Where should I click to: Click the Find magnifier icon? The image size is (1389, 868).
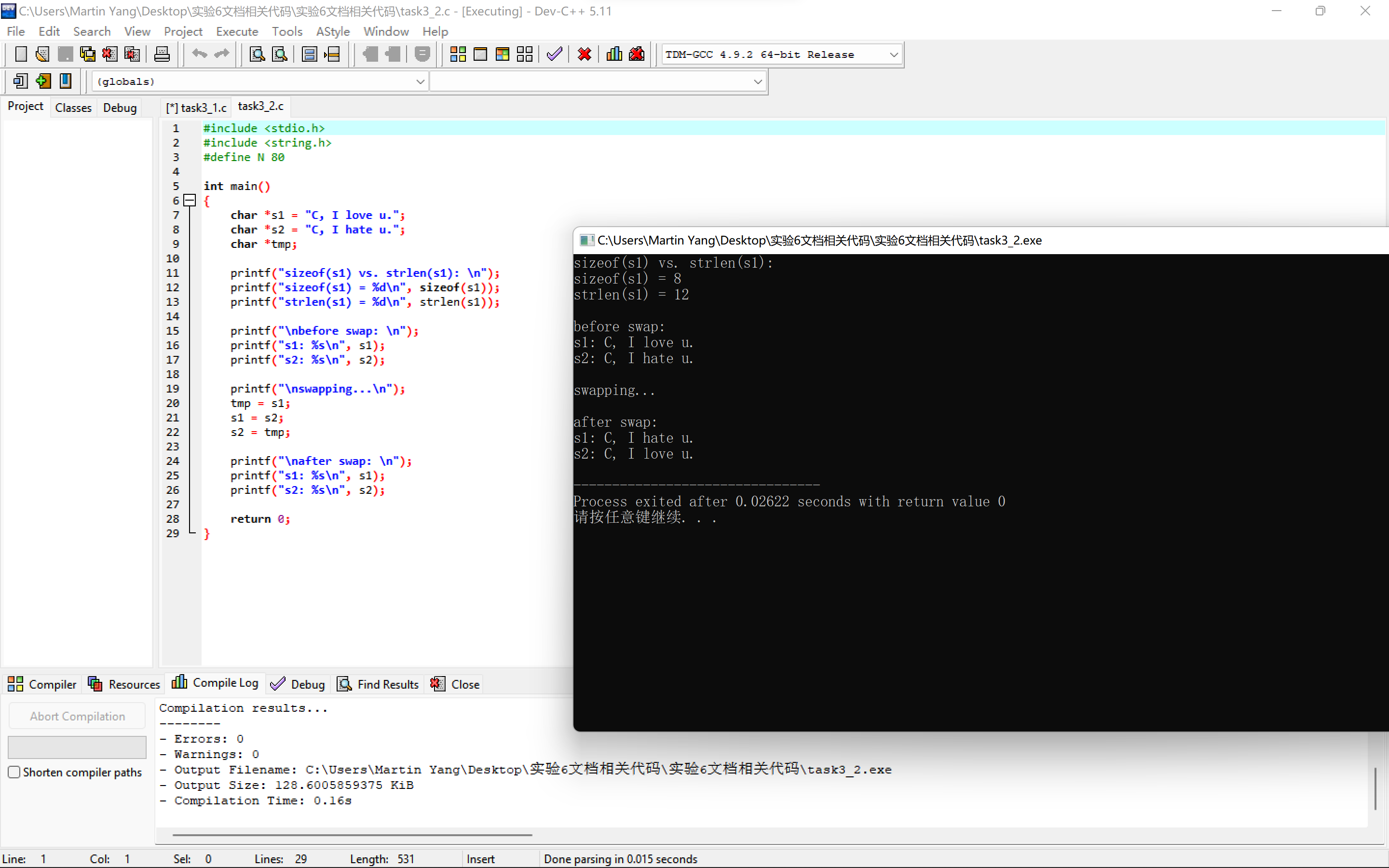pyautogui.click(x=257, y=54)
